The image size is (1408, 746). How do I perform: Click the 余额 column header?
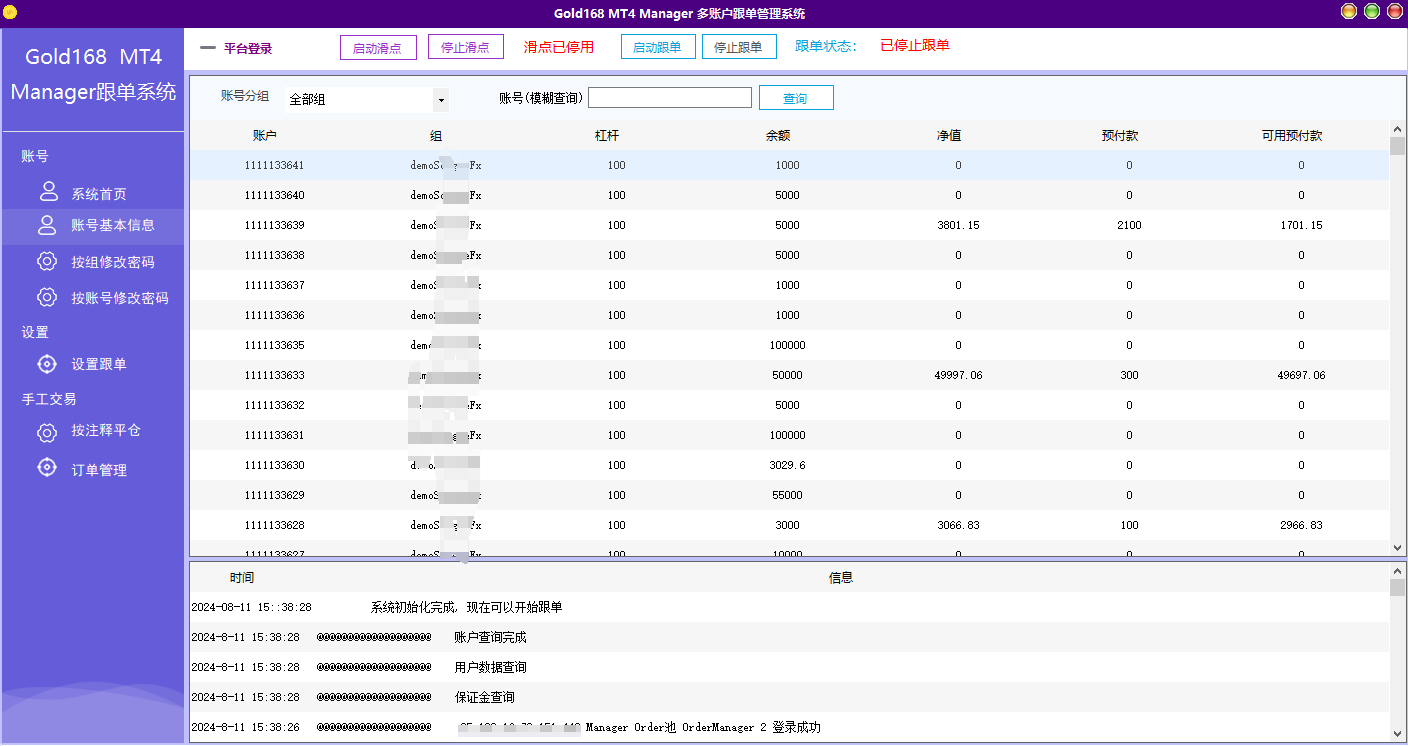click(x=778, y=136)
